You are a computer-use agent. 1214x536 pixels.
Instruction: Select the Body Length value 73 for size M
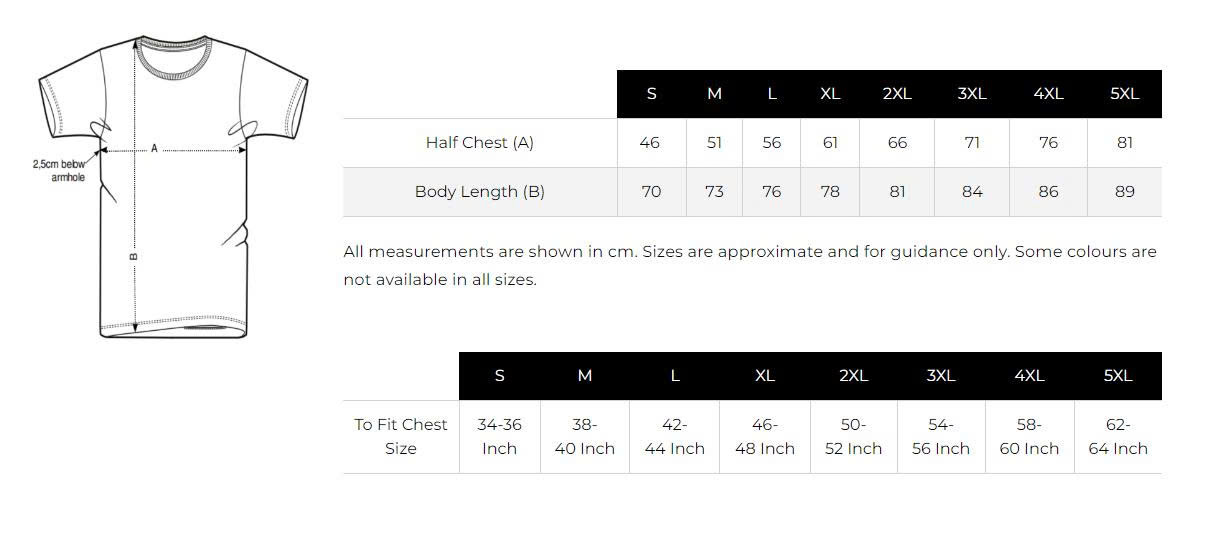coord(714,192)
